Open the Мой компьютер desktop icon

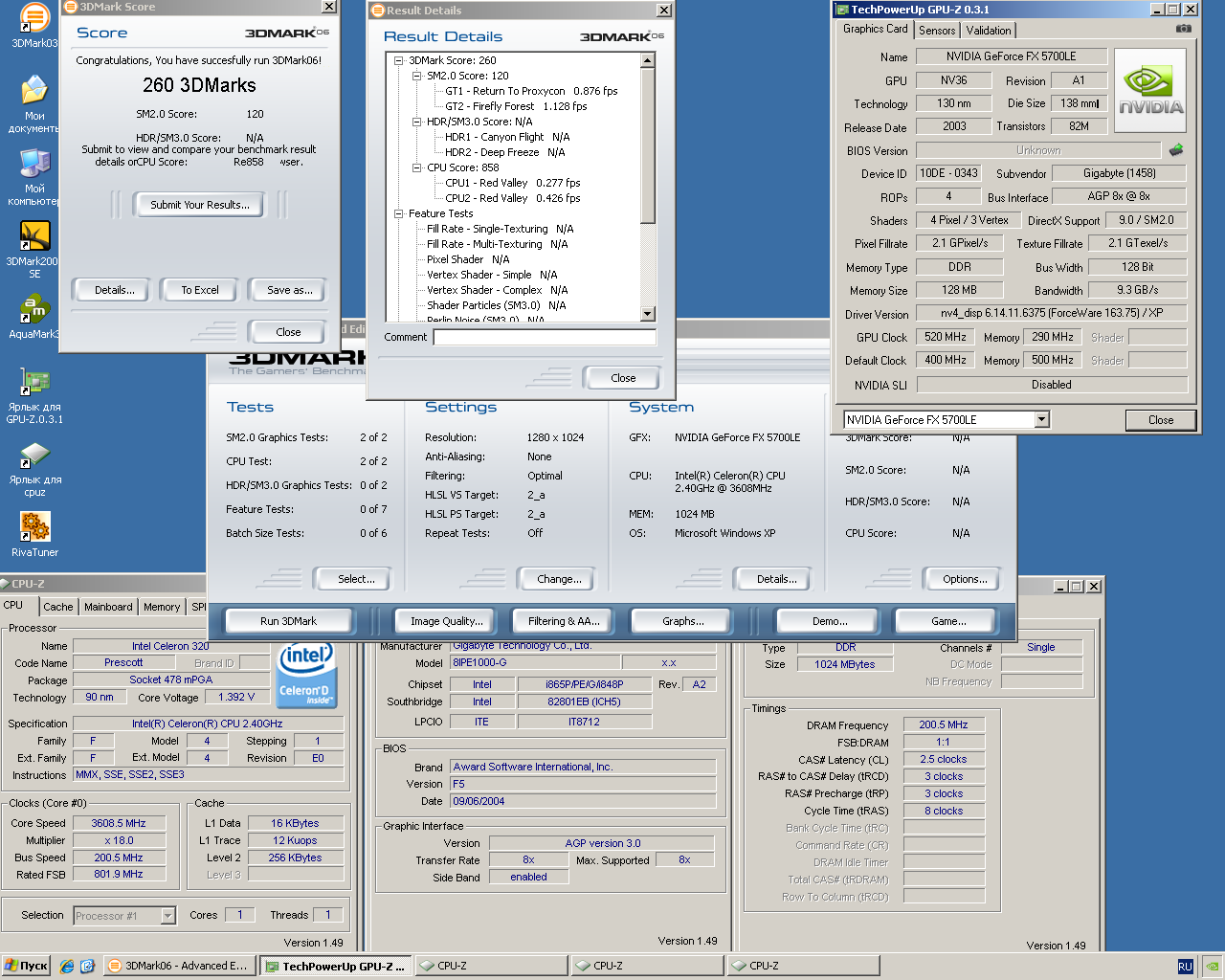coord(34,177)
